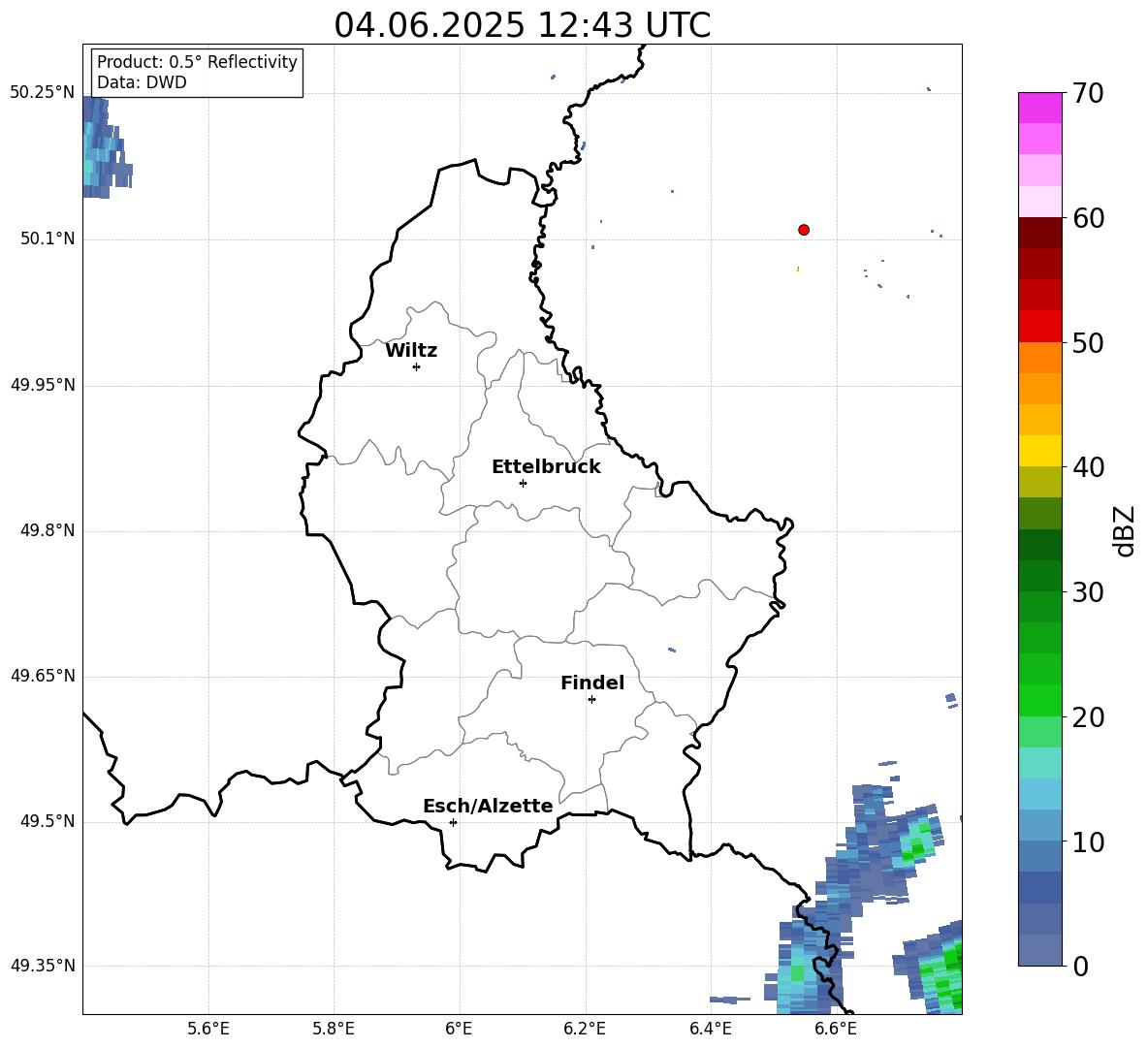Pick the magenta swatch at colorbar top
This screenshot has height=1048, width=1148.
(x=1039, y=108)
